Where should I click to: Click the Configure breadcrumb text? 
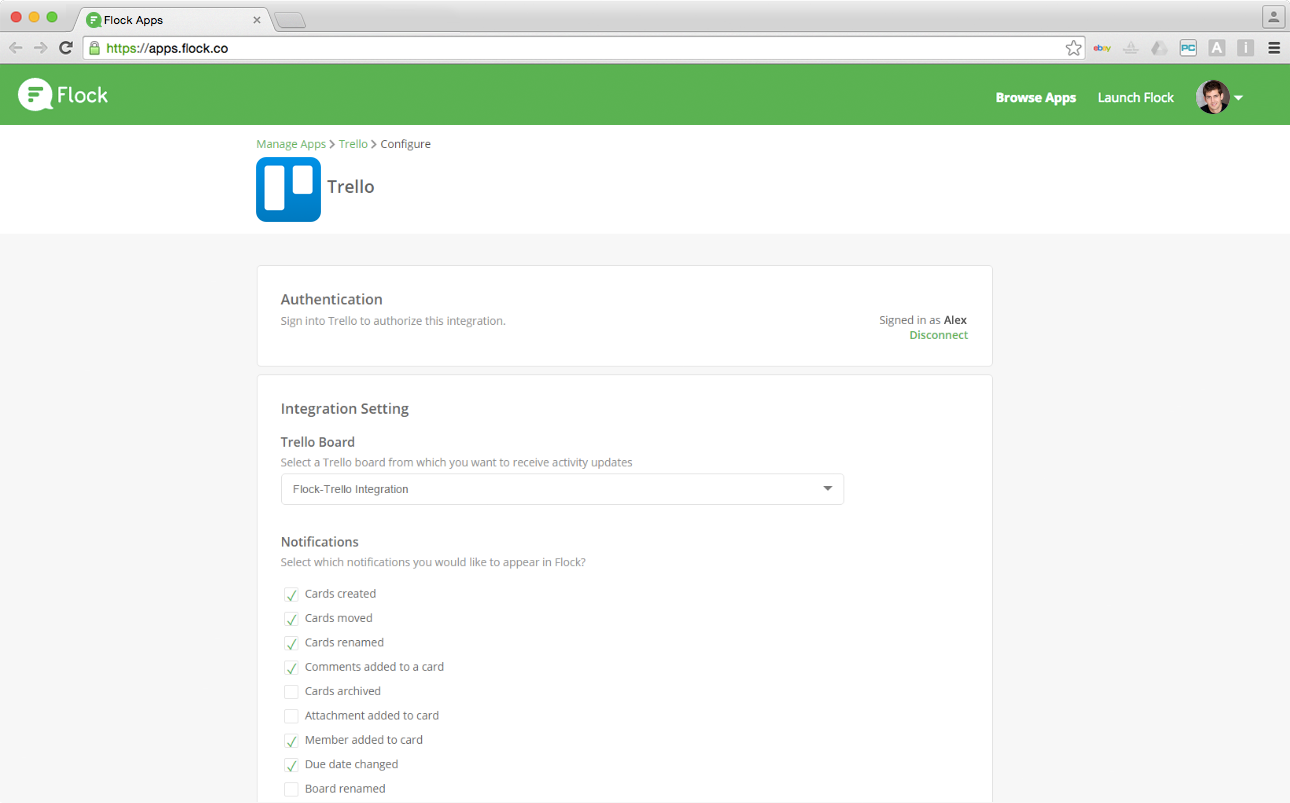click(405, 144)
